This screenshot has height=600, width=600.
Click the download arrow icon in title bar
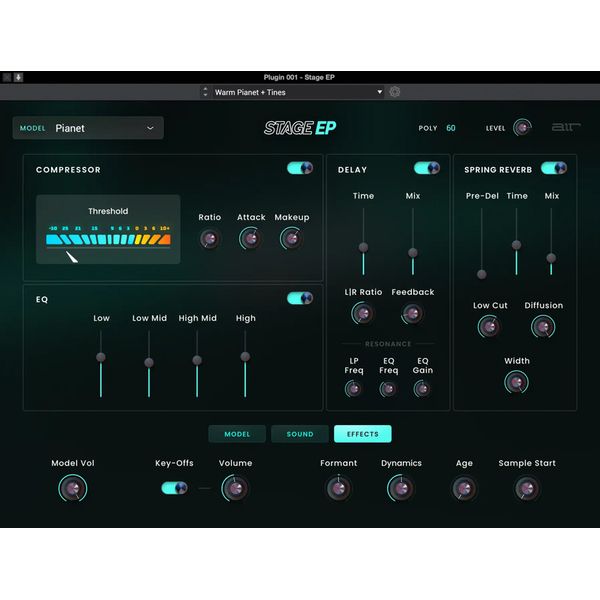click(x=18, y=77)
